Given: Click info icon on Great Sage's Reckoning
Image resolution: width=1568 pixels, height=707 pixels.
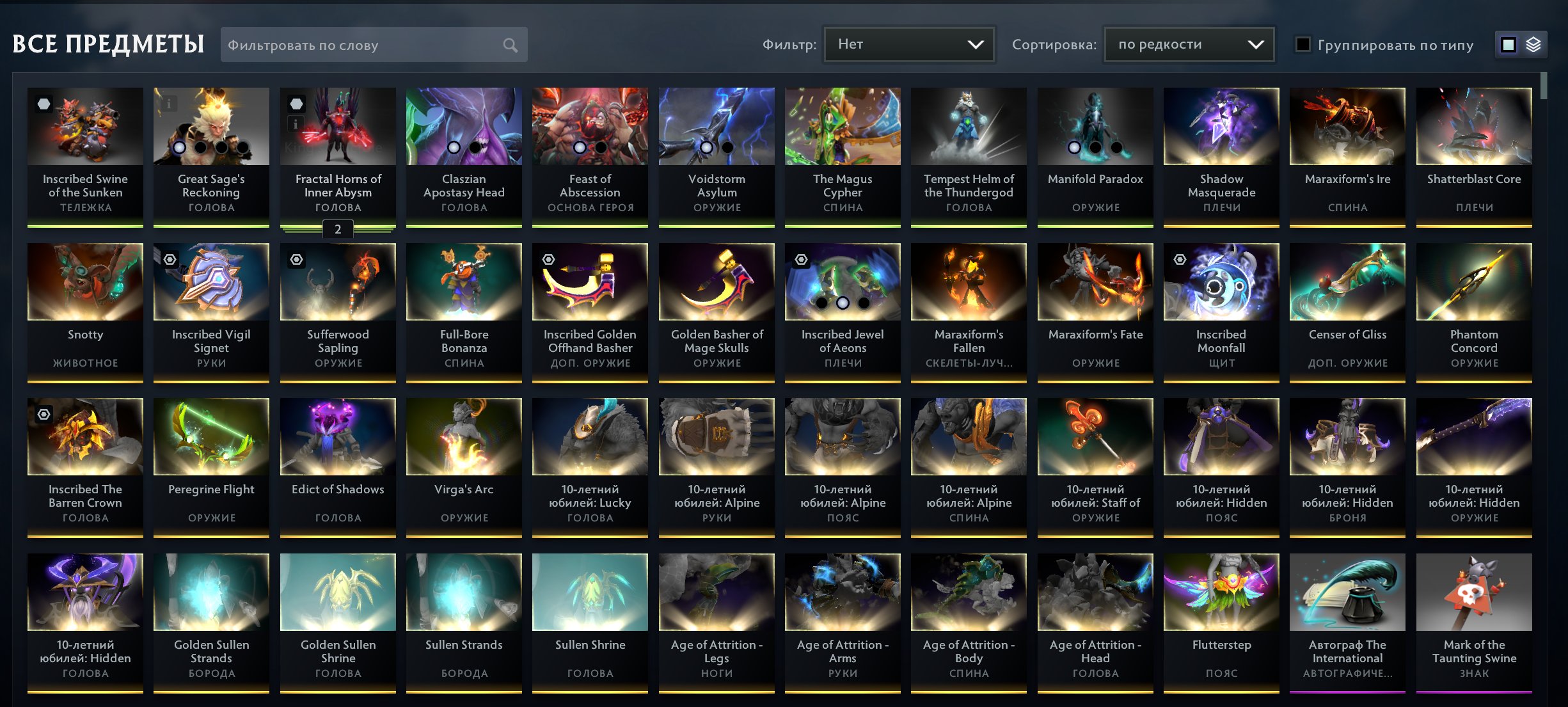Looking at the screenshot, I should point(169,104).
